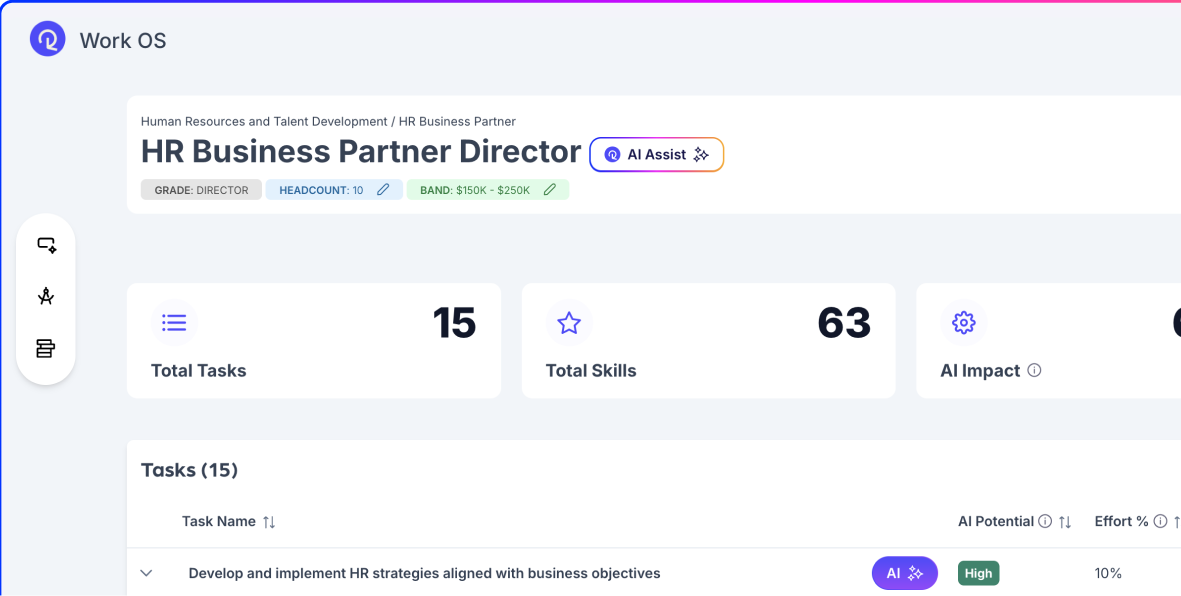Edit headcount using the pencil icon
The width and height of the screenshot is (1181, 596).
click(383, 190)
